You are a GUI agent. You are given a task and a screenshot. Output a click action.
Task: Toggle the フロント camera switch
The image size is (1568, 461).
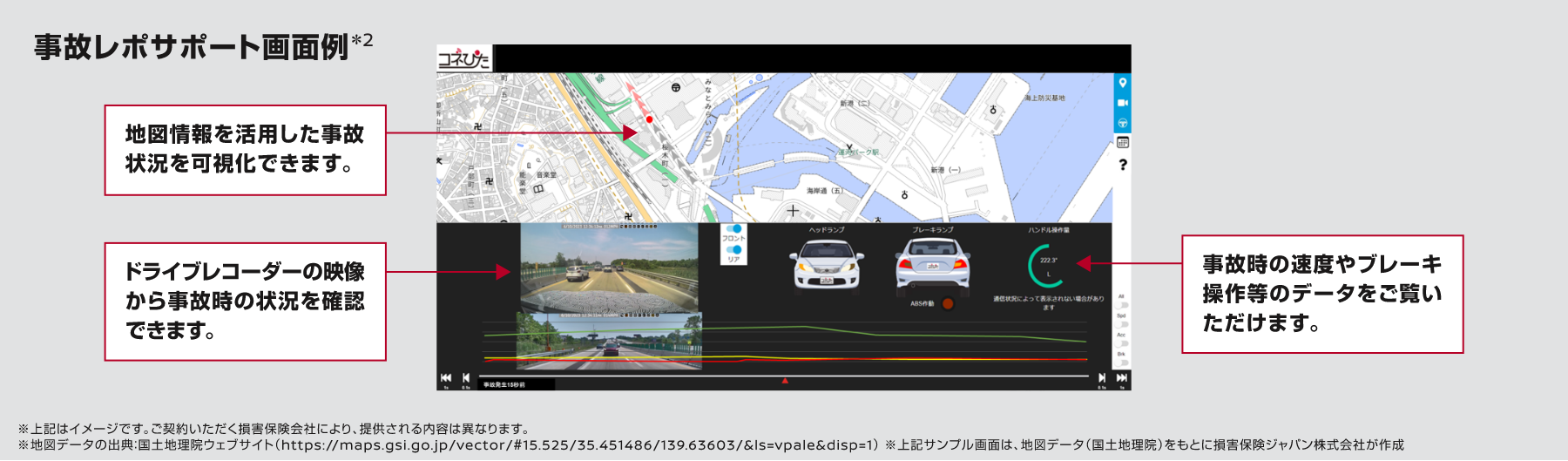(733, 229)
